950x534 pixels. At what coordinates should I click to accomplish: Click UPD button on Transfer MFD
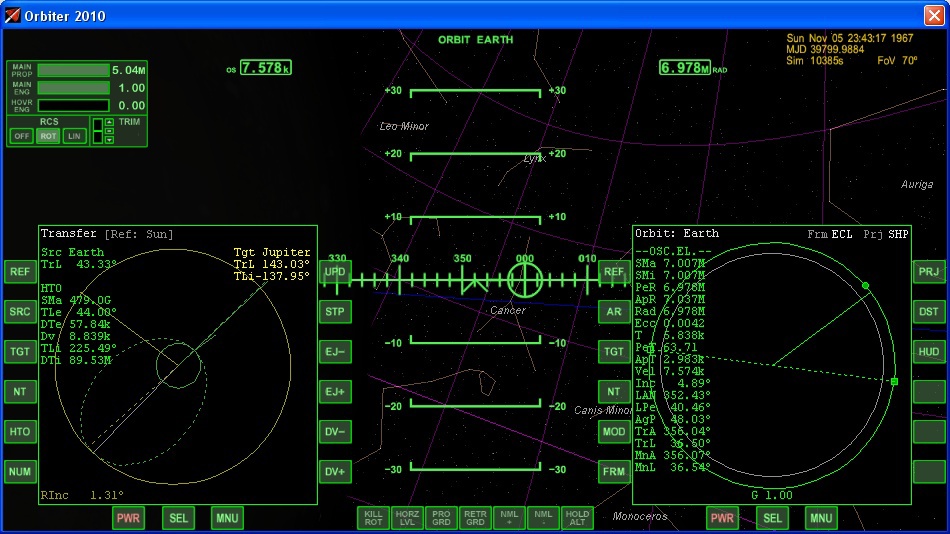(335, 272)
